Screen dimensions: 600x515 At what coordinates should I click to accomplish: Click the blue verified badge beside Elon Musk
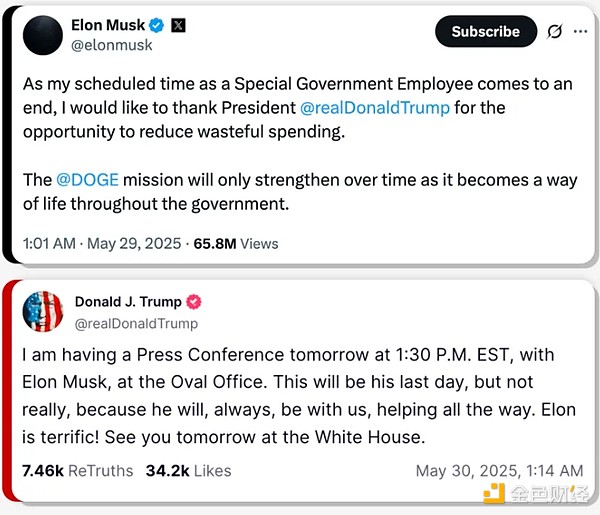157,26
